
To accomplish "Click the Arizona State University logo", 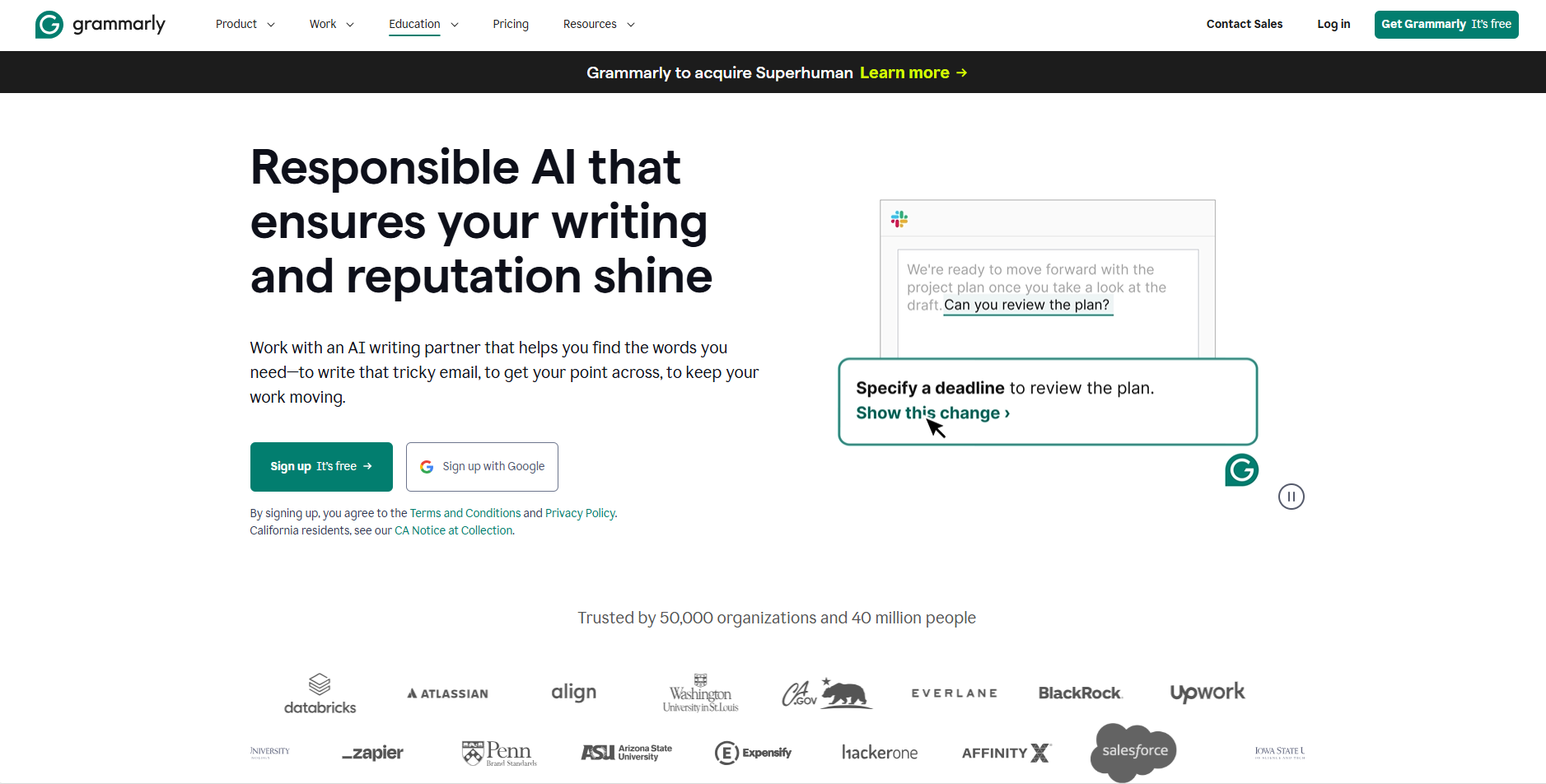I will point(626,753).
